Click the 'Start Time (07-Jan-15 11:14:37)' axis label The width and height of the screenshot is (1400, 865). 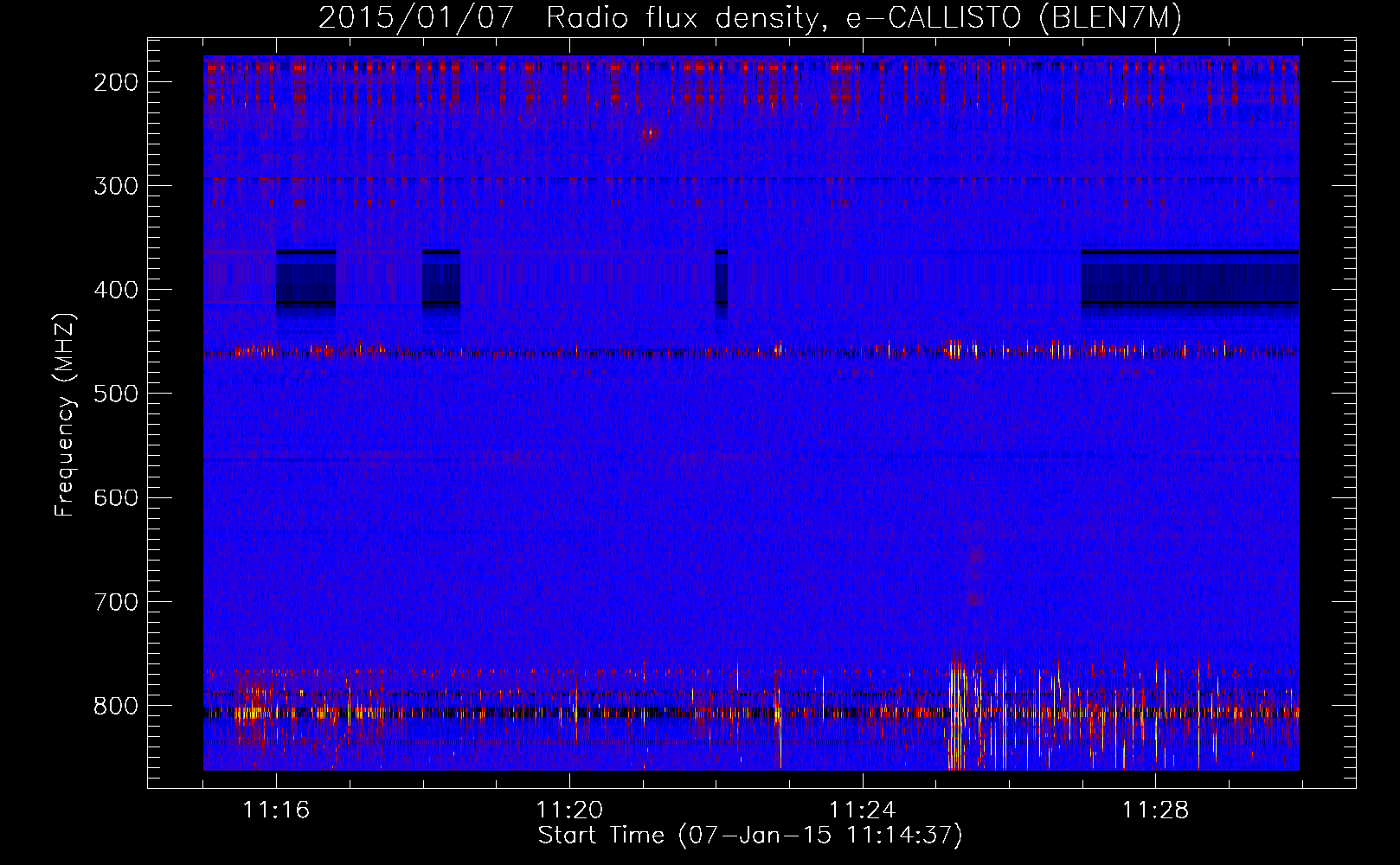point(750,836)
